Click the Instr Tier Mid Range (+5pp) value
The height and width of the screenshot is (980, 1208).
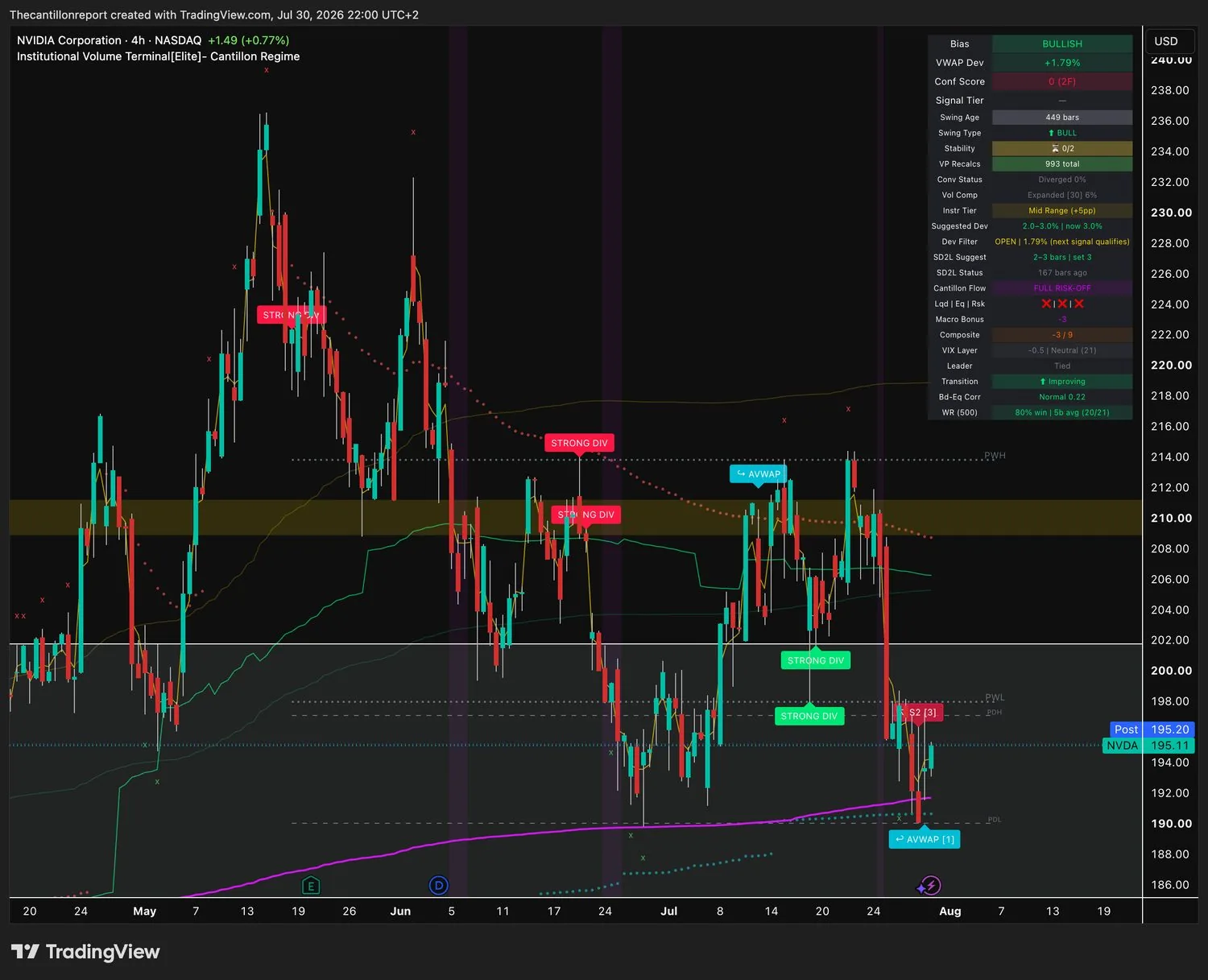(1062, 211)
